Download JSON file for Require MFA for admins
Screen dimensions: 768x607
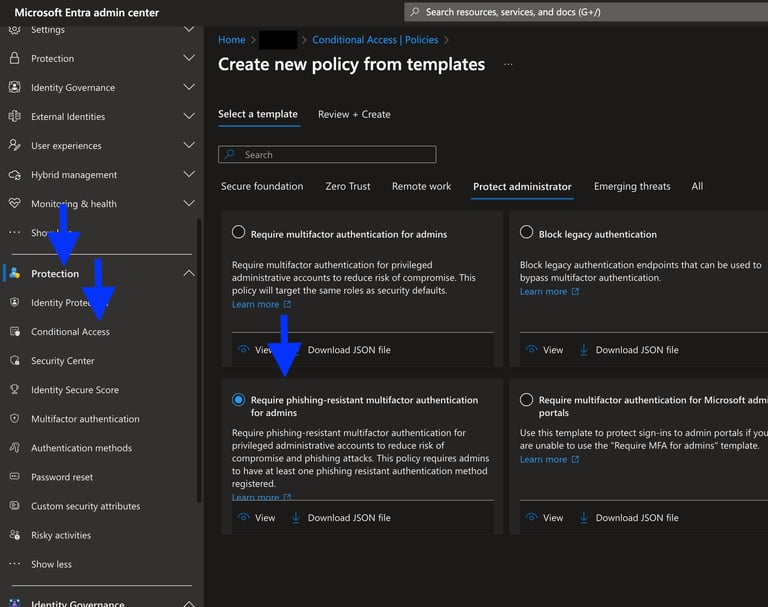349,350
